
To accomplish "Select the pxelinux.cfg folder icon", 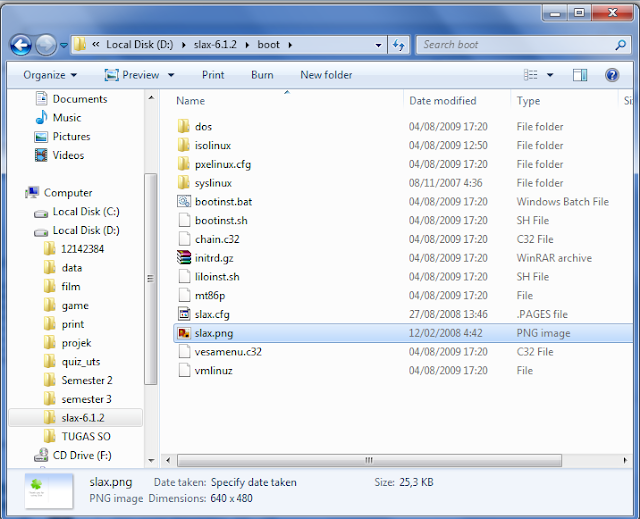I will (184, 164).
